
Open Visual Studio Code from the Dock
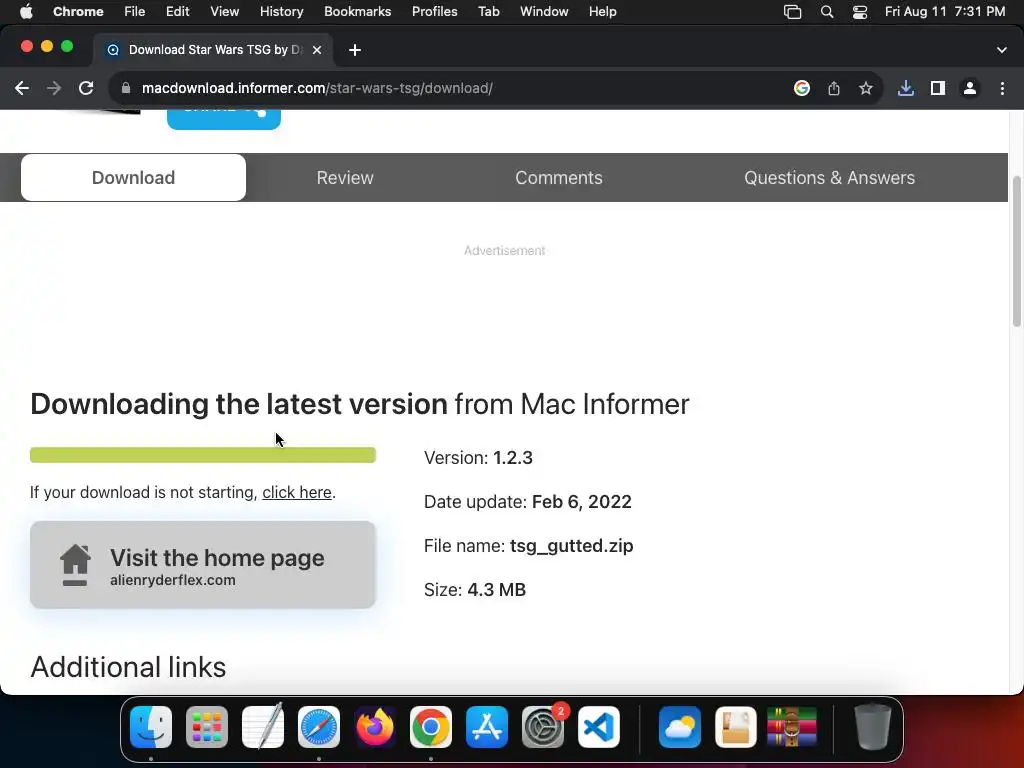pyautogui.click(x=599, y=727)
